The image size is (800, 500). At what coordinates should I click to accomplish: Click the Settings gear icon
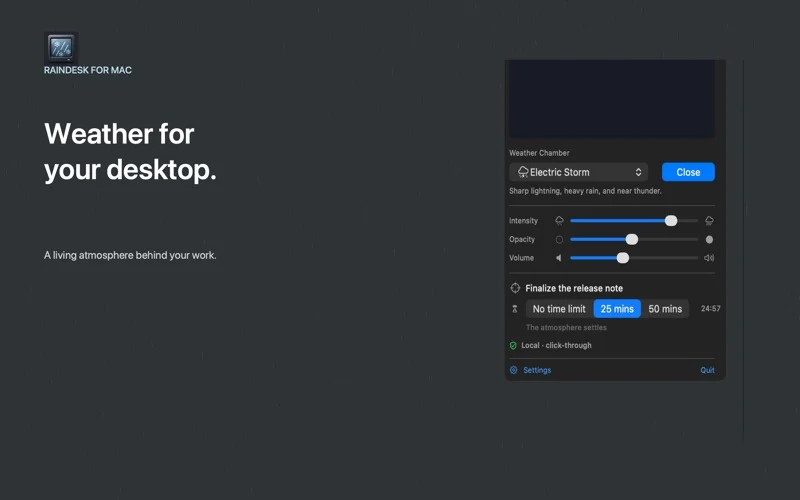click(x=514, y=370)
